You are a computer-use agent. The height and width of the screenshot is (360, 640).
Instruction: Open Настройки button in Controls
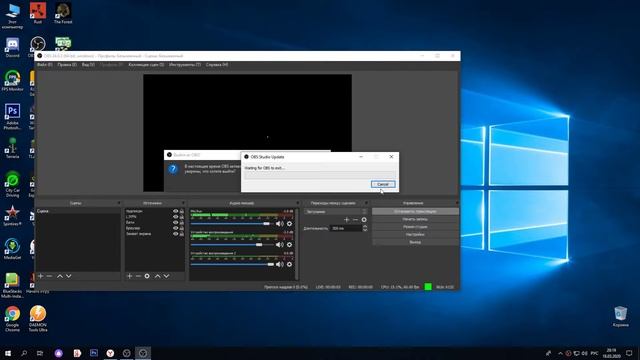[415, 235]
